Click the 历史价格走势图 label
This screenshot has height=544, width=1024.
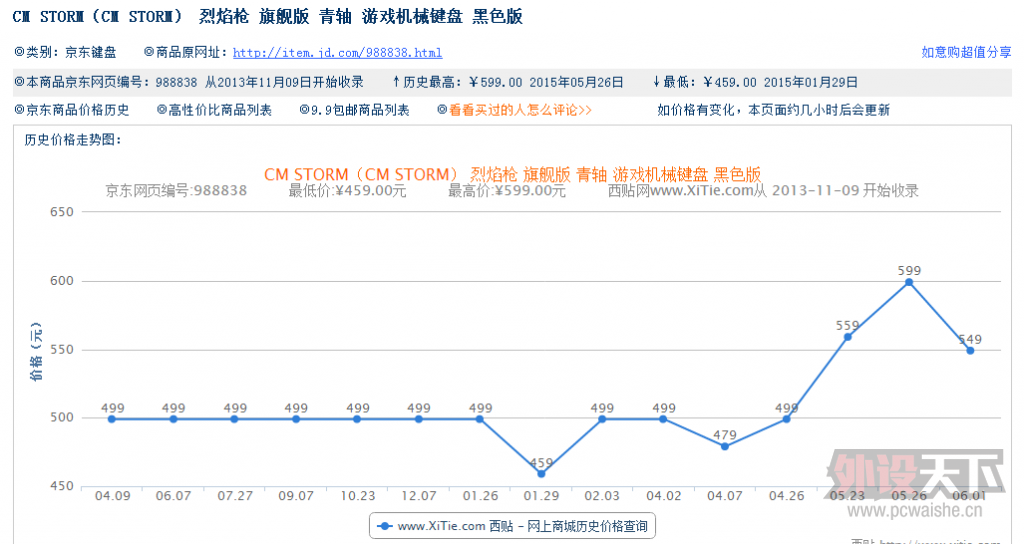point(73,140)
